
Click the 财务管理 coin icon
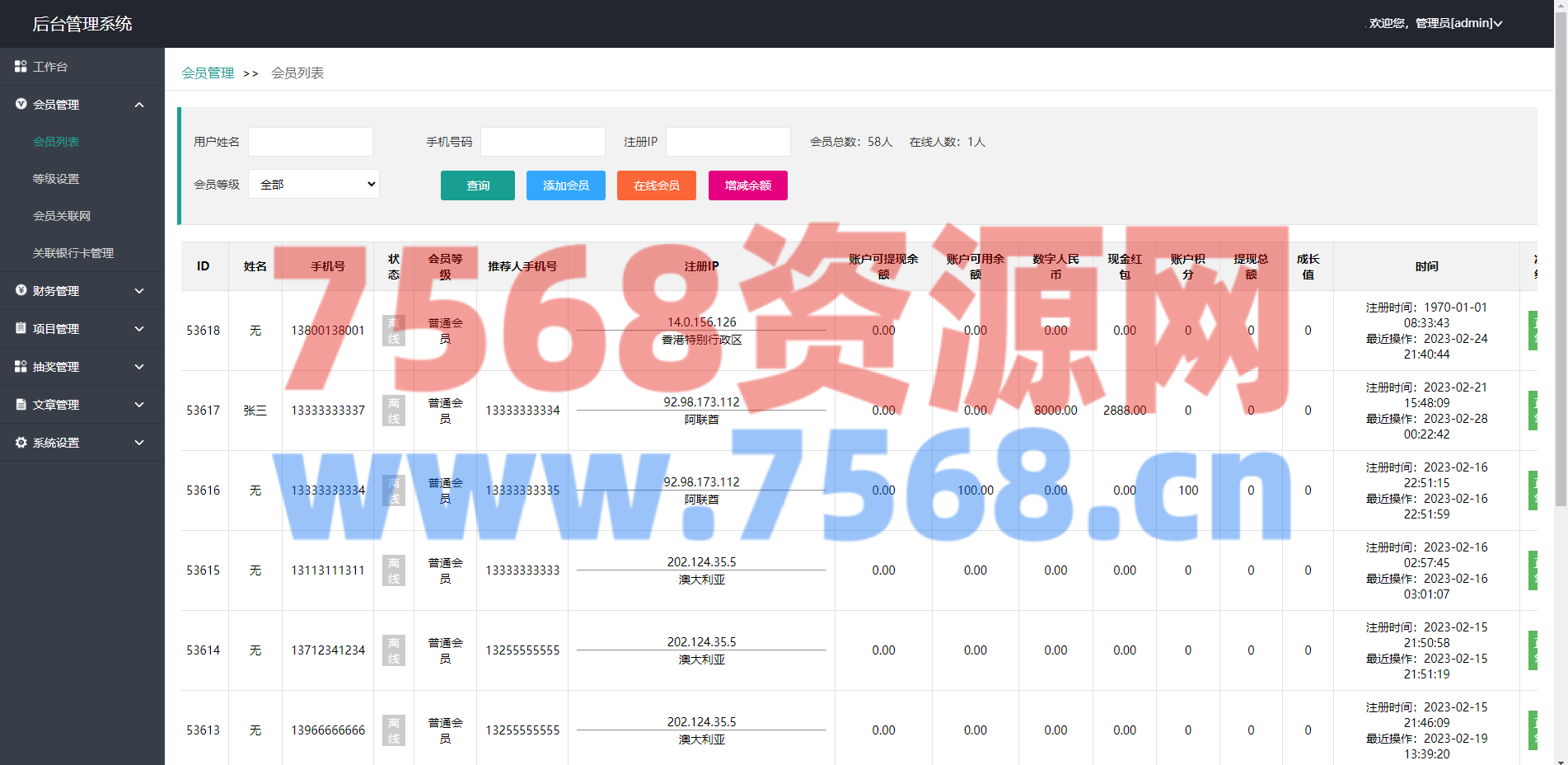pos(21,290)
